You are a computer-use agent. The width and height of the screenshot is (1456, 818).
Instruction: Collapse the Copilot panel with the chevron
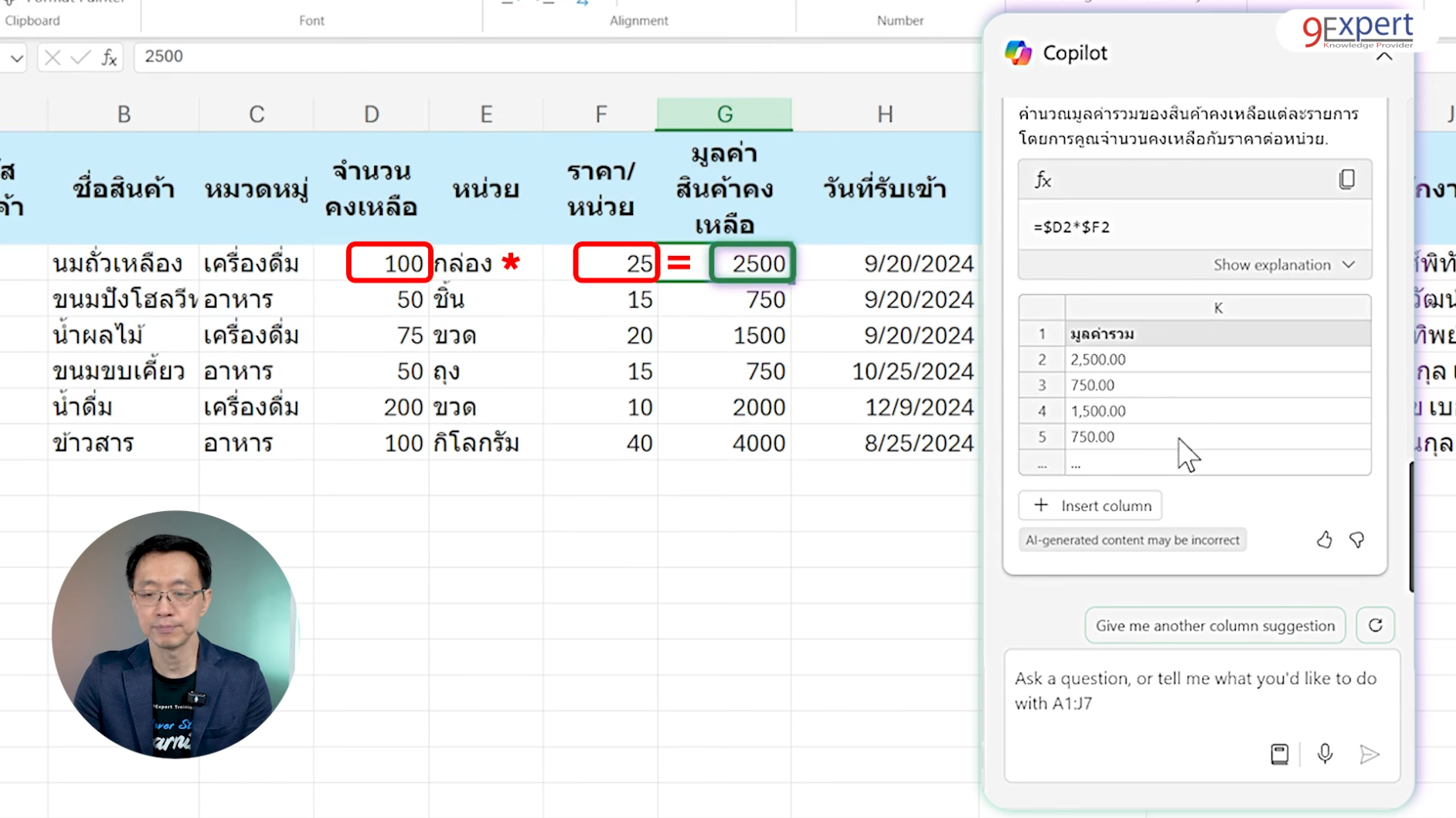tap(1383, 55)
